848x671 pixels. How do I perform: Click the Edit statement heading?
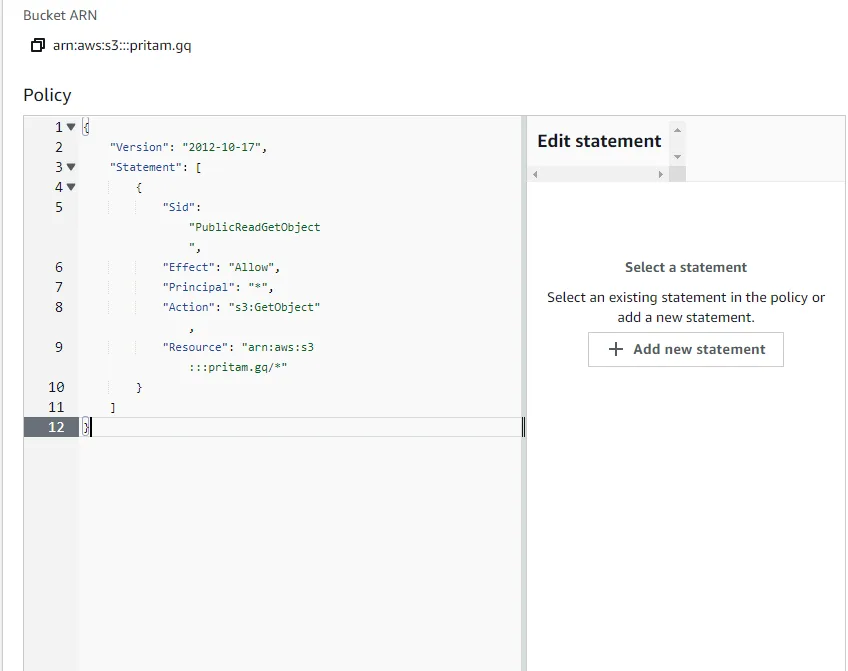pyautogui.click(x=599, y=141)
